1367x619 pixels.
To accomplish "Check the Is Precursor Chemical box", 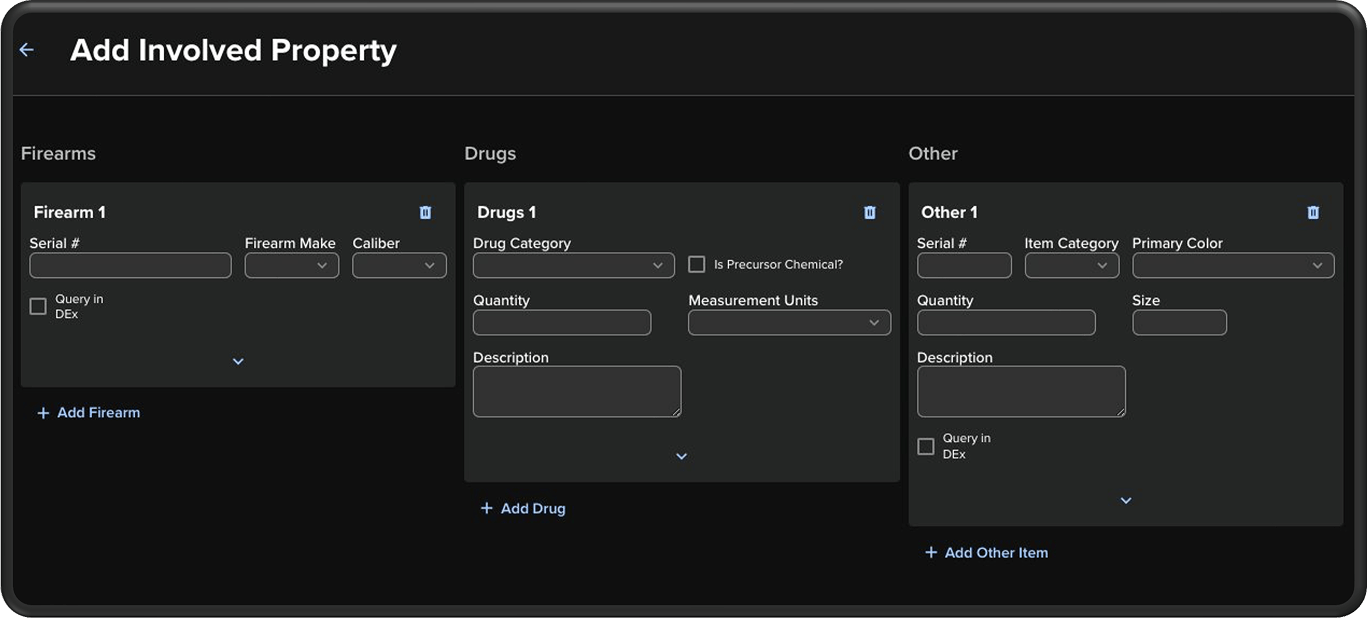I will (697, 265).
